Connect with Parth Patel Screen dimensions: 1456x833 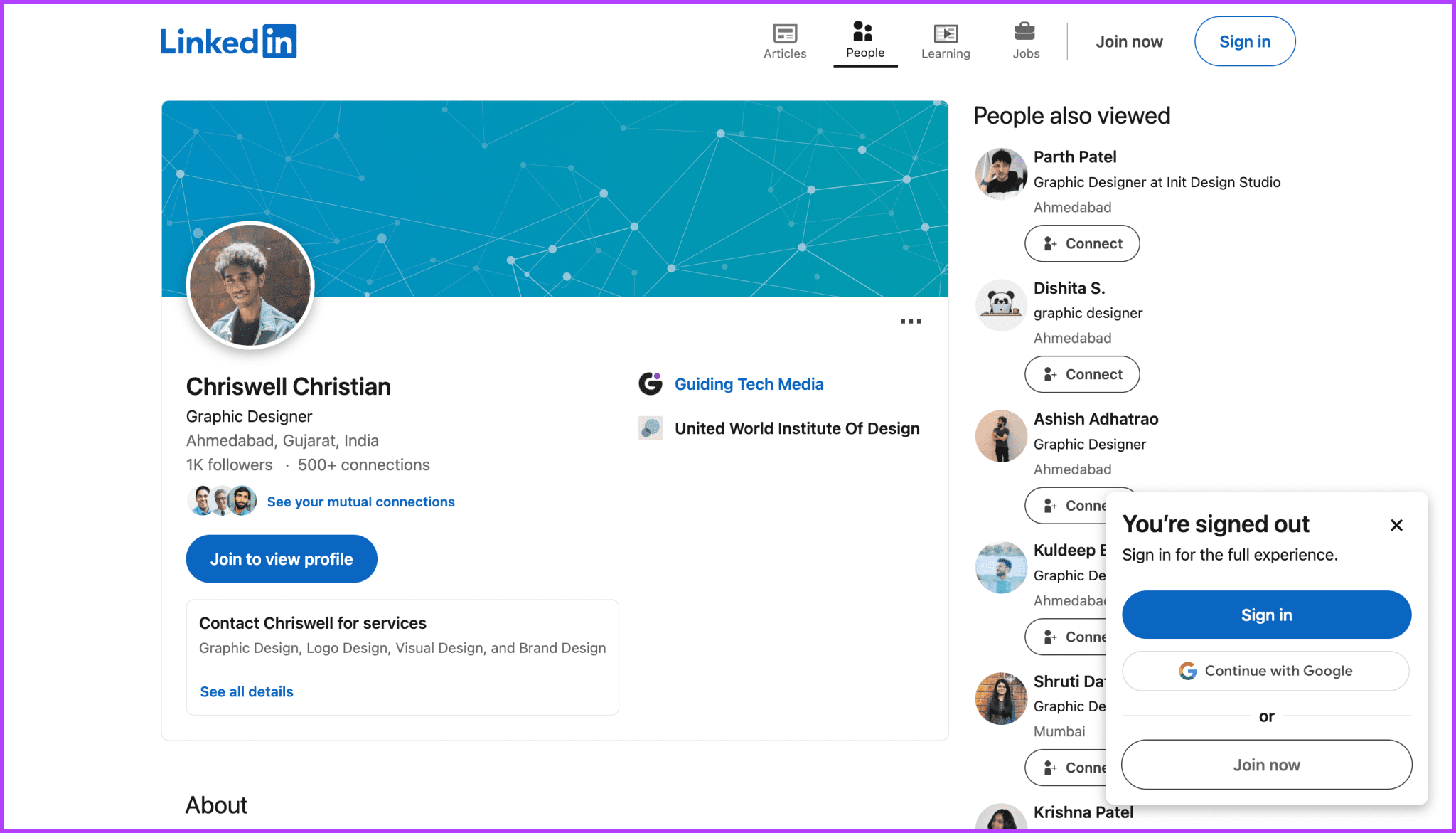click(x=1081, y=243)
